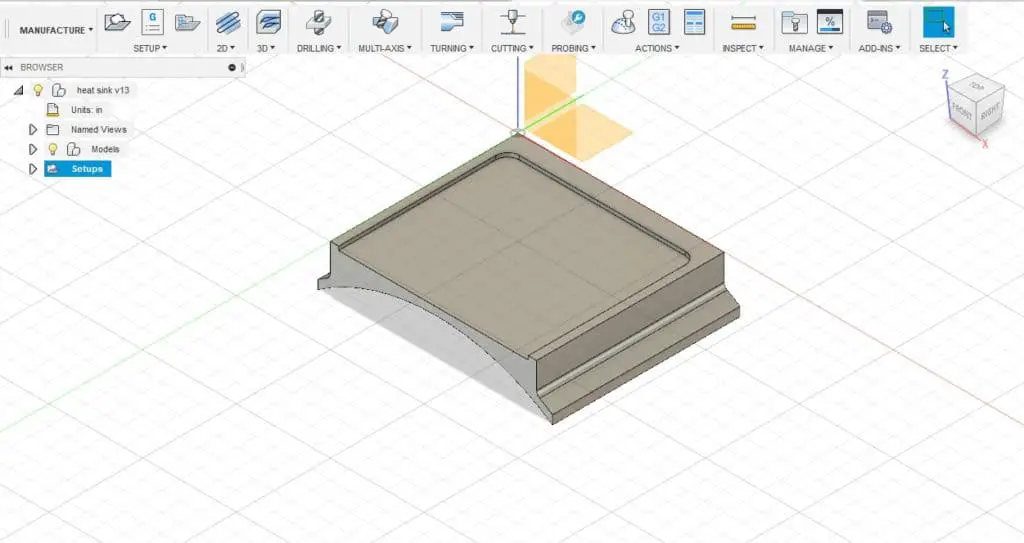Open the CUTTING dropdown menu
The width and height of the screenshot is (1024, 543).
(x=512, y=48)
